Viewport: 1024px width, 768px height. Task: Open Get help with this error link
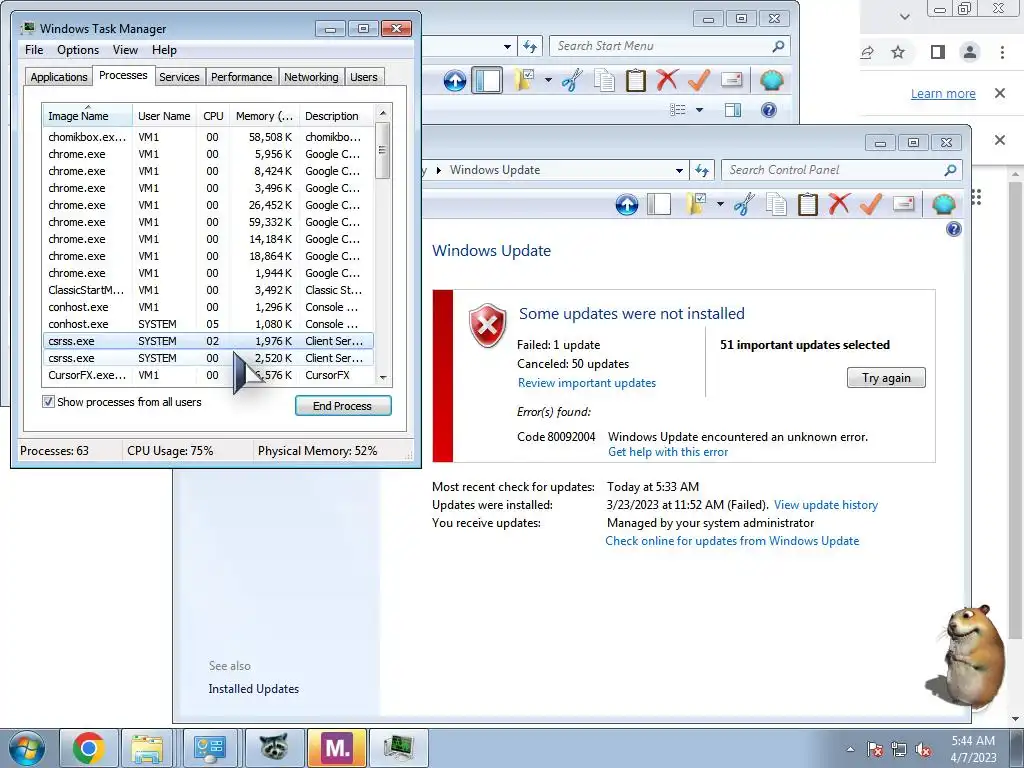click(668, 452)
